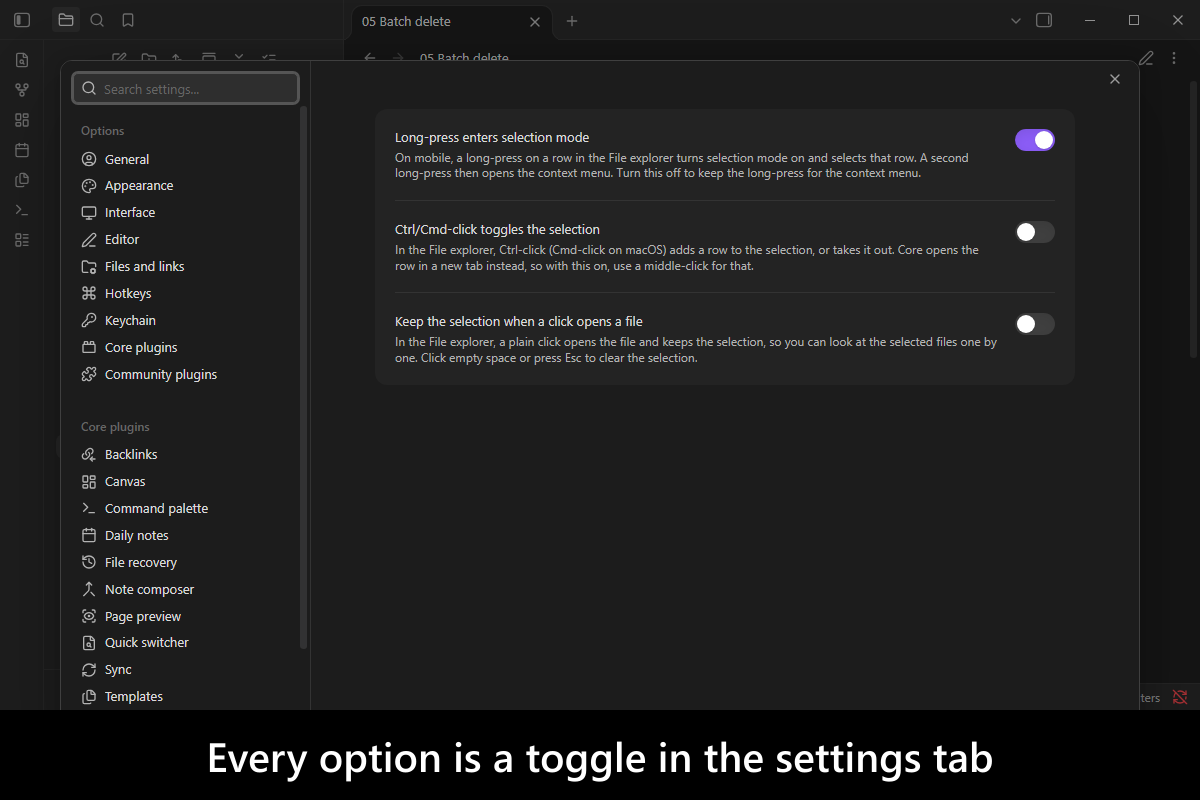The image size is (1200, 800).
Task: Click the red sync status icon
Action: tap(1180, 697)
